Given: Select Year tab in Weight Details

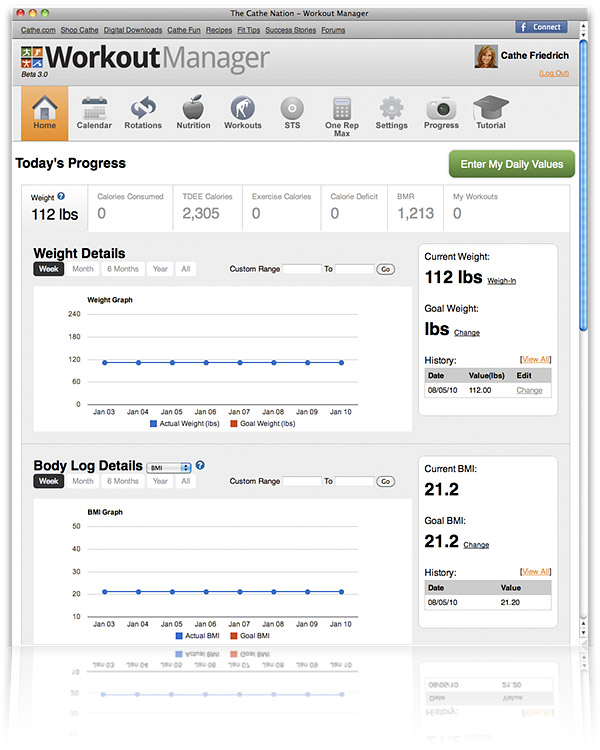Looking at the screenshot, I should click(x=160, y=269).
